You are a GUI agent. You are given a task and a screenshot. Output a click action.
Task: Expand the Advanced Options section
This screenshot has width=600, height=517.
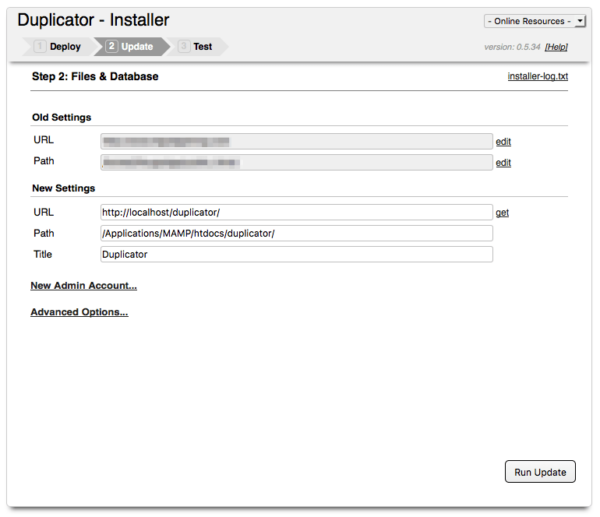[x=79, y=312]
